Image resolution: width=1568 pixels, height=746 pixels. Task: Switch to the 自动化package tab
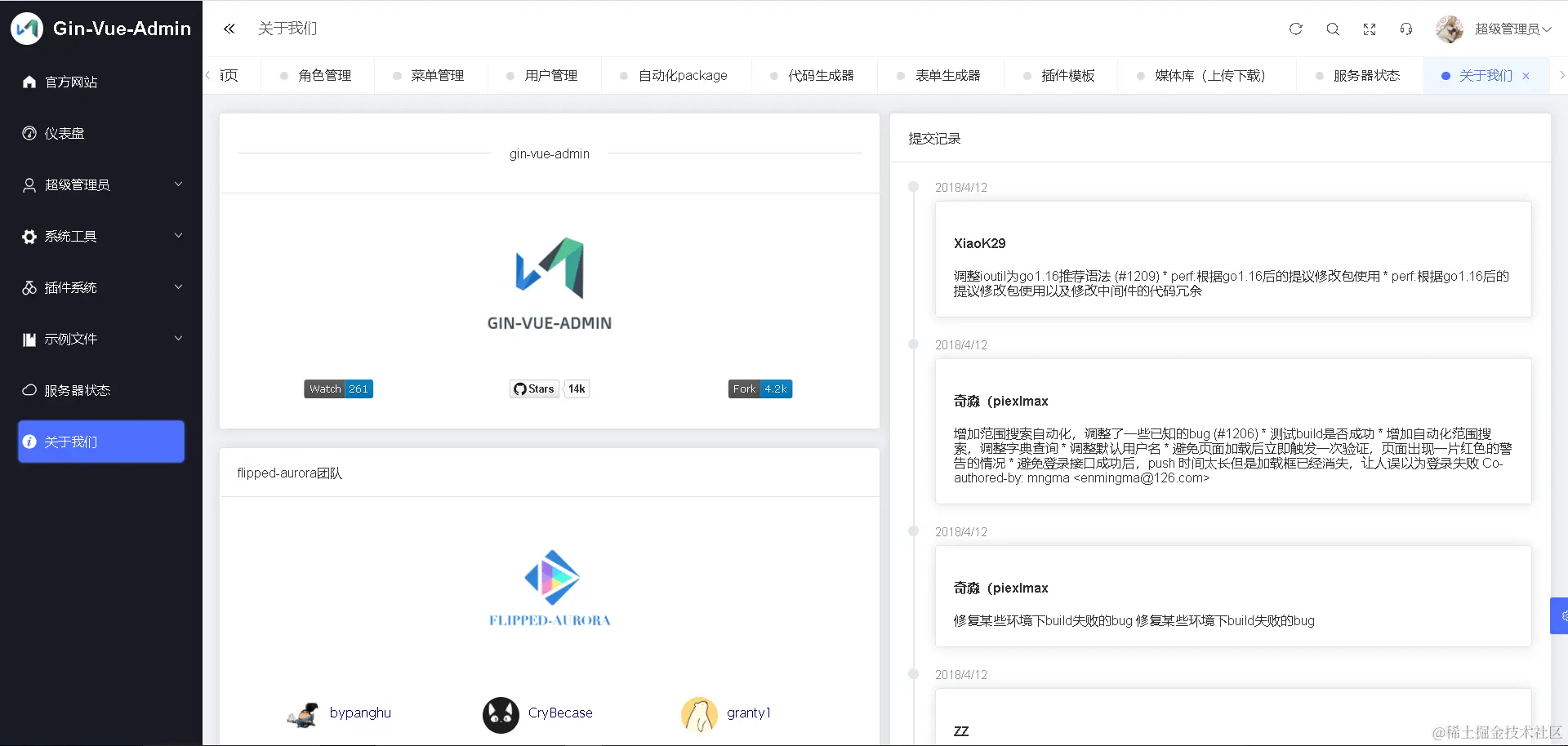coord(675,76)
